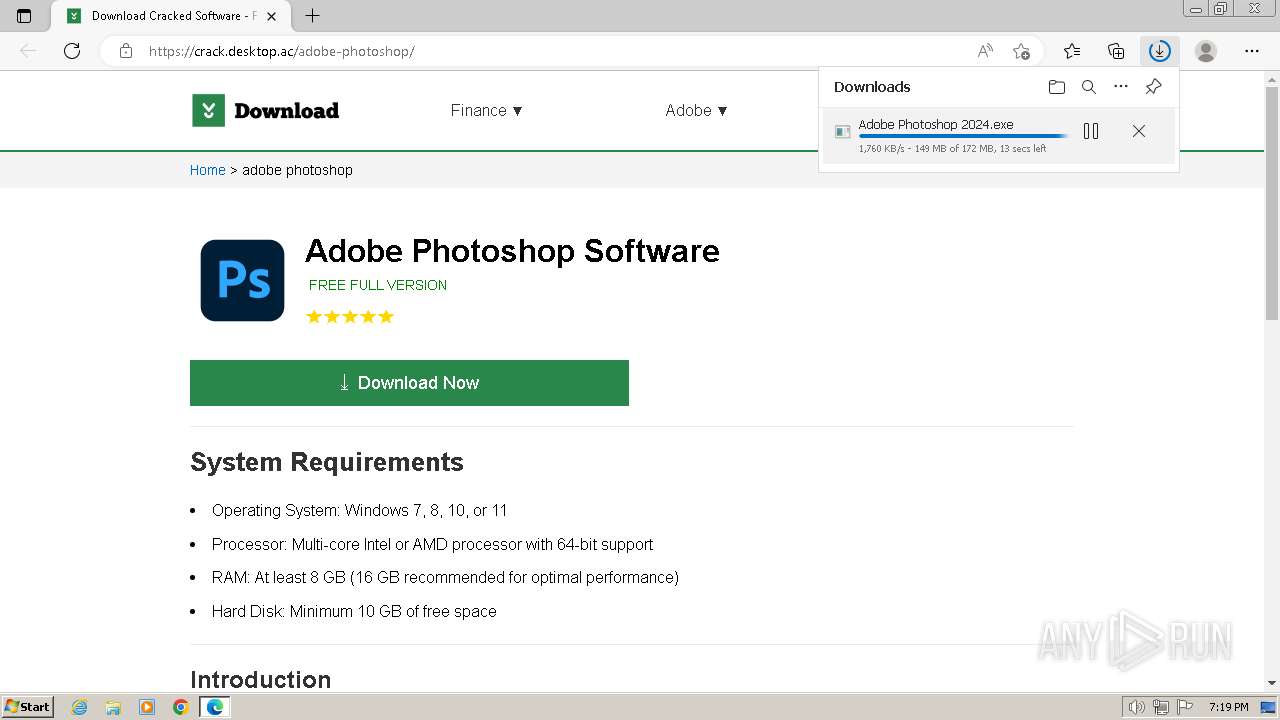Select Edge taskbar button

point(214,707)
